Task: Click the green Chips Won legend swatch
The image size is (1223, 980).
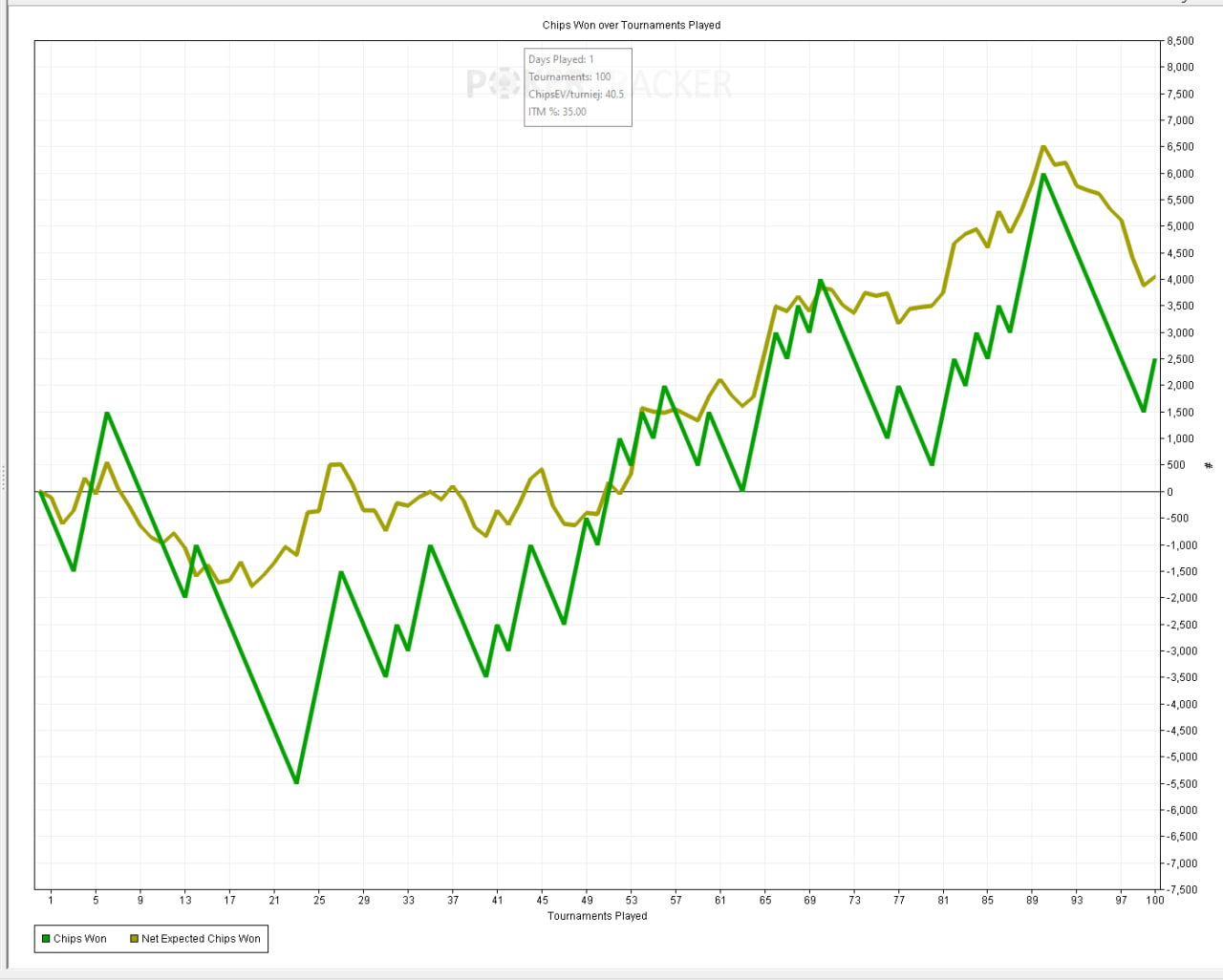Action: [45, 939]
